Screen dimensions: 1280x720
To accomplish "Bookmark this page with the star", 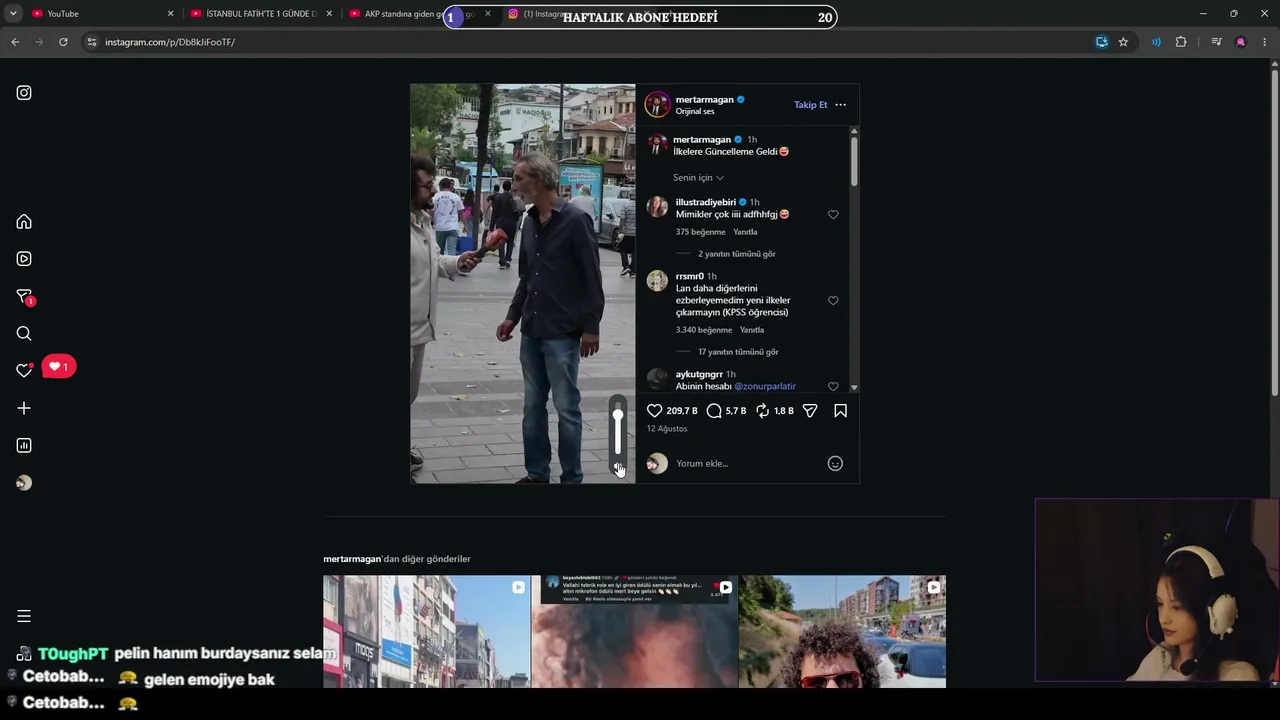I will click(x=1123, y=42).
